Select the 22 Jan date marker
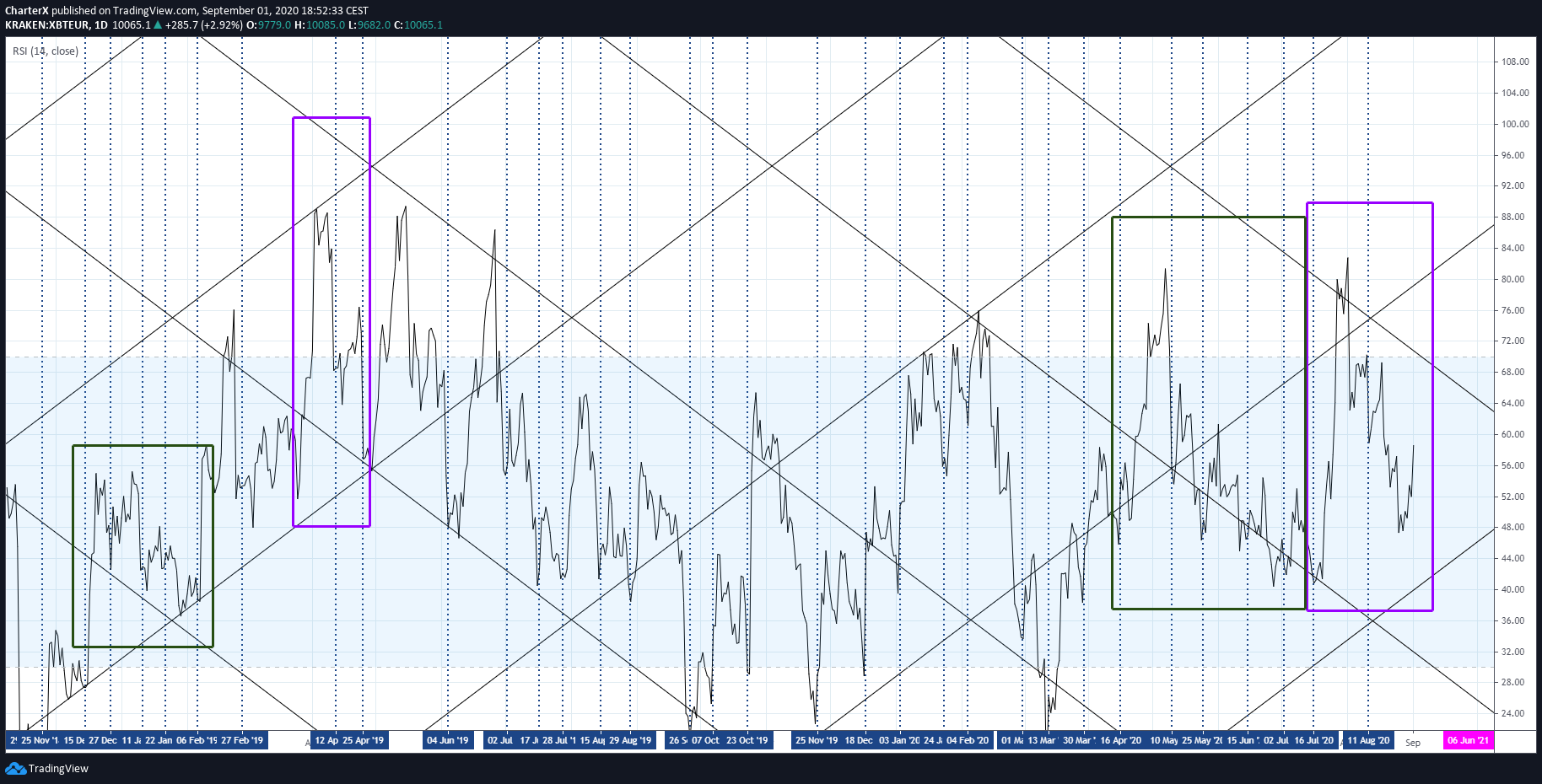 click(x=159, y=740)
